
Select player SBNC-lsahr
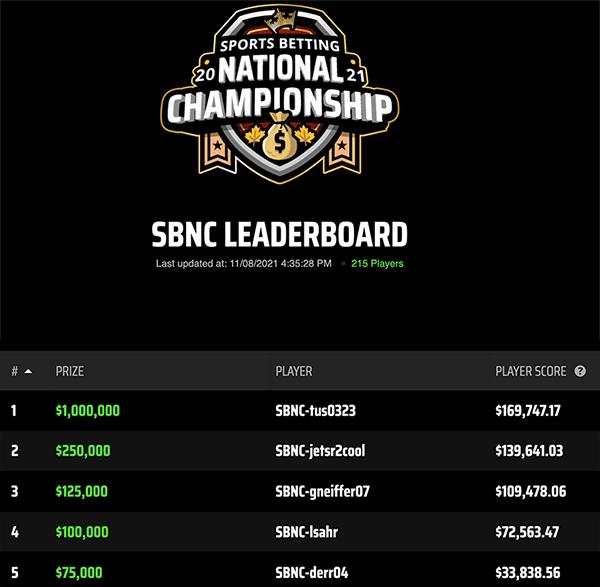[x=306, y=533]
